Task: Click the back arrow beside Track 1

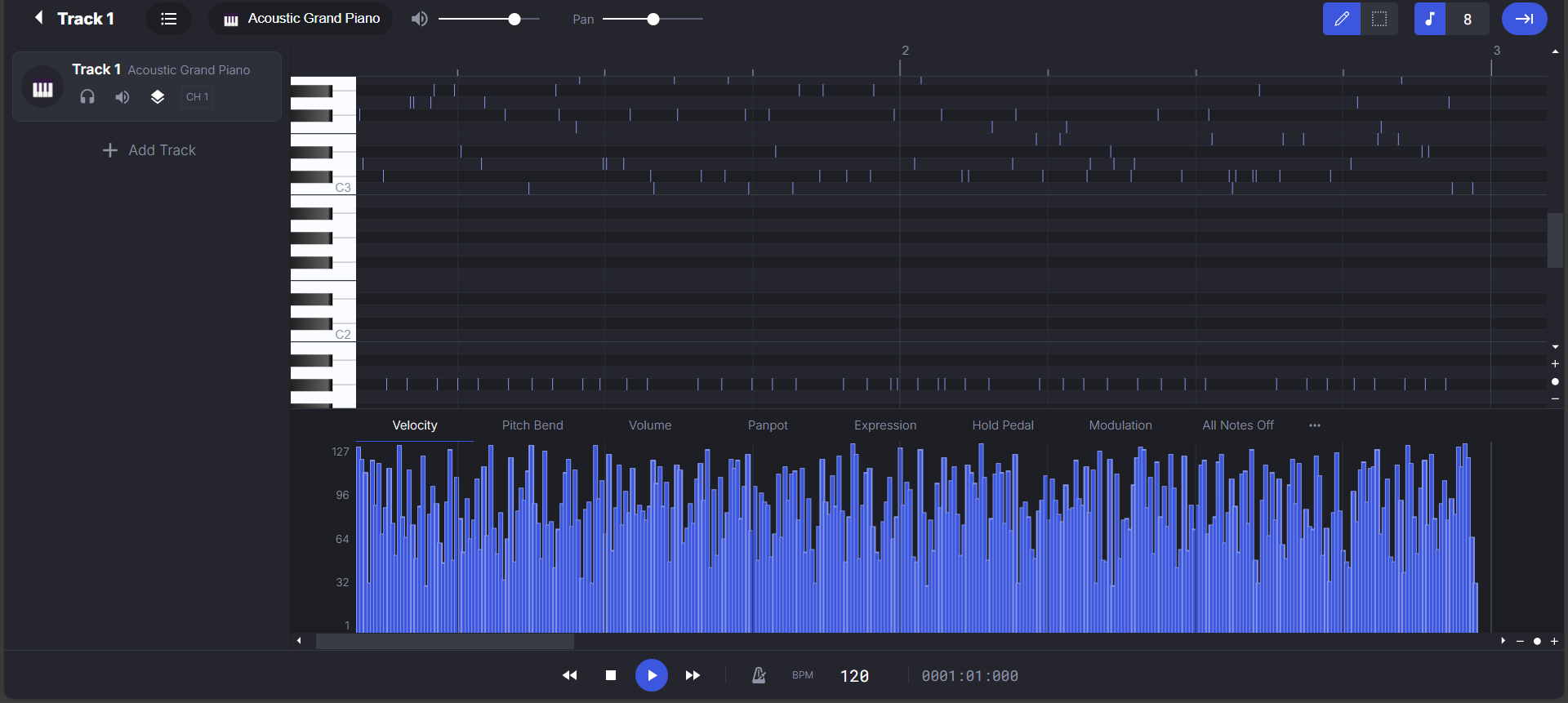Action: (38, 18)
